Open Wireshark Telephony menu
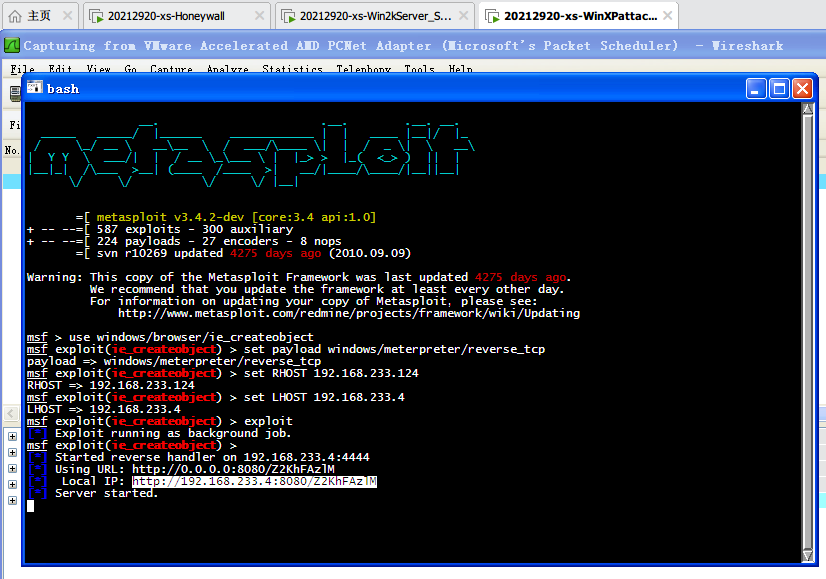The height and width of the screenshot is (579, 826). [x=363, y=69]
